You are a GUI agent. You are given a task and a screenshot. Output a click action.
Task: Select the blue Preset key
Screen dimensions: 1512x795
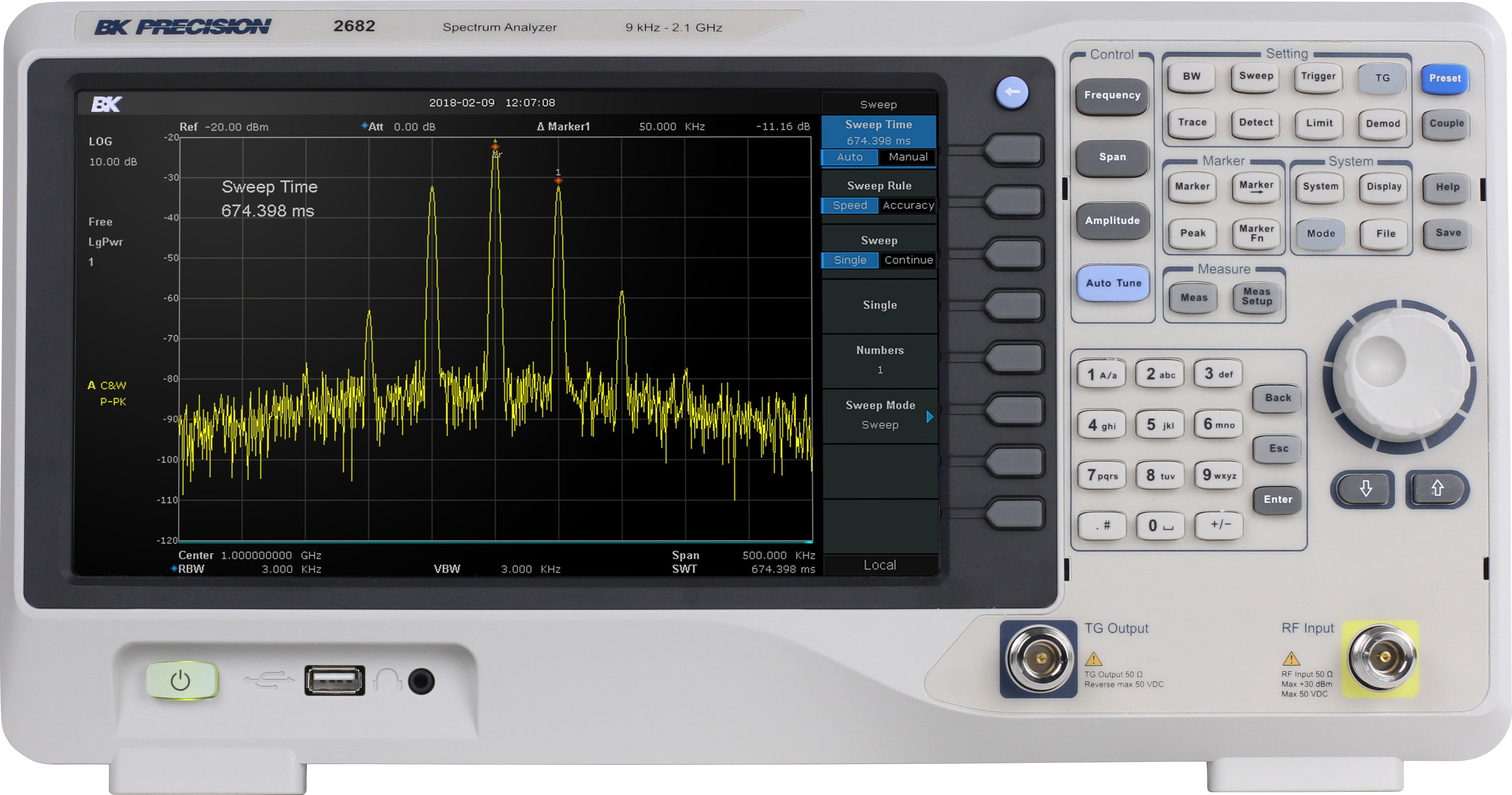point(1444,79)
